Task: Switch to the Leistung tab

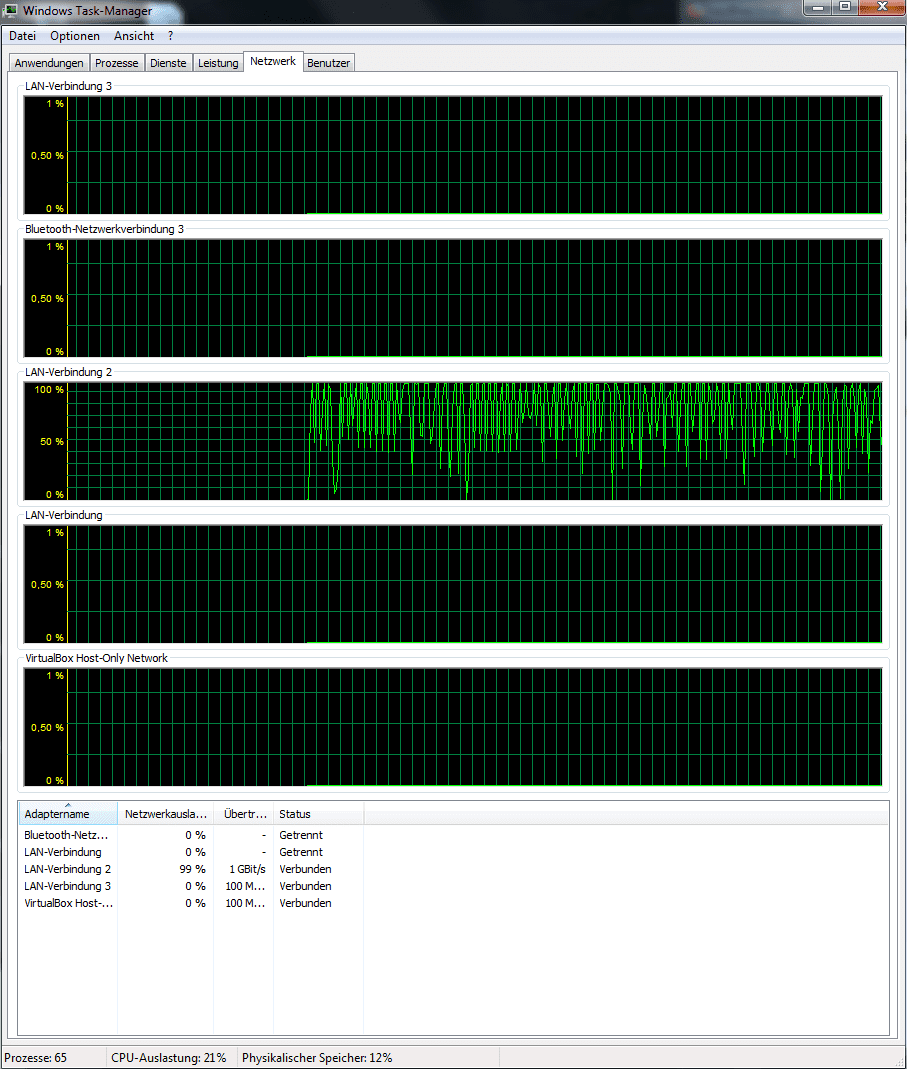Action: pos(218,63)
